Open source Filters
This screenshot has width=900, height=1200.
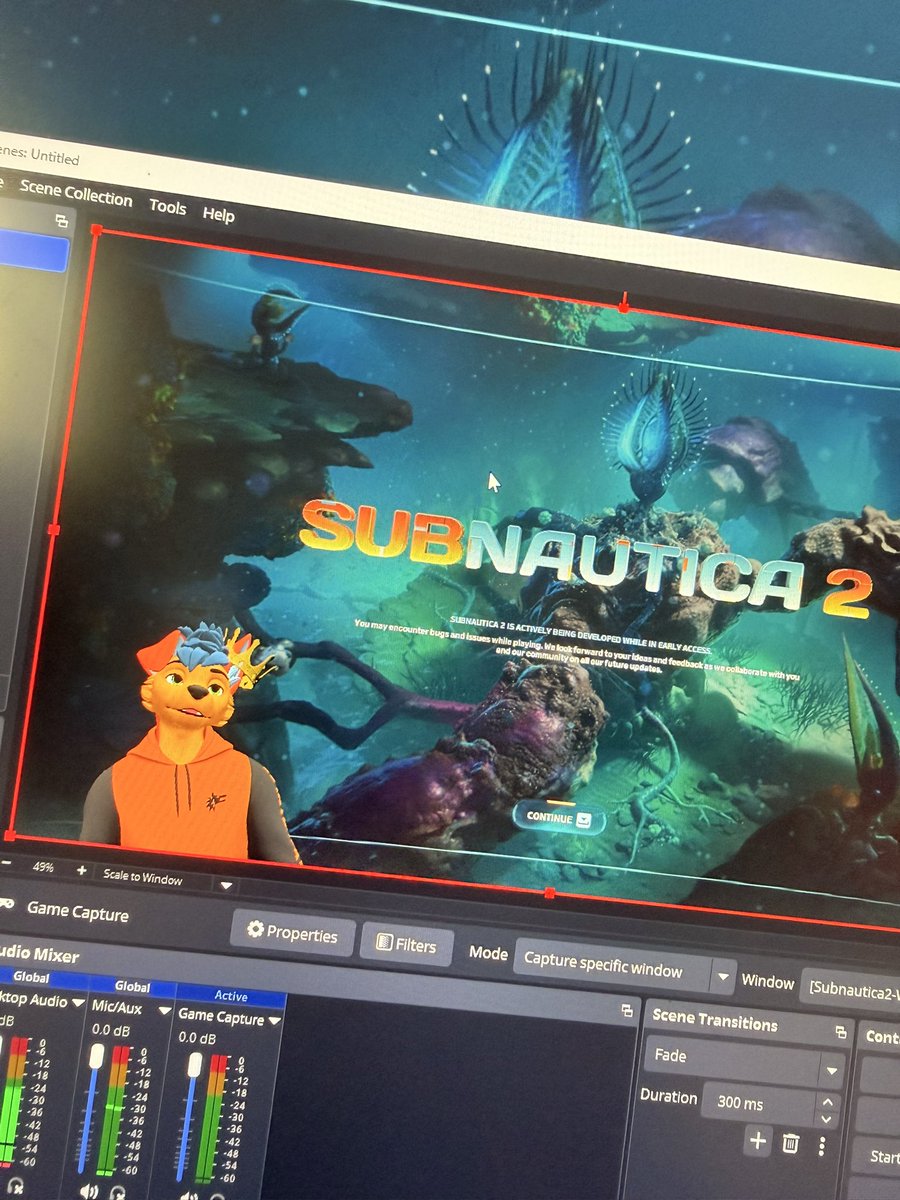point(406,944)
